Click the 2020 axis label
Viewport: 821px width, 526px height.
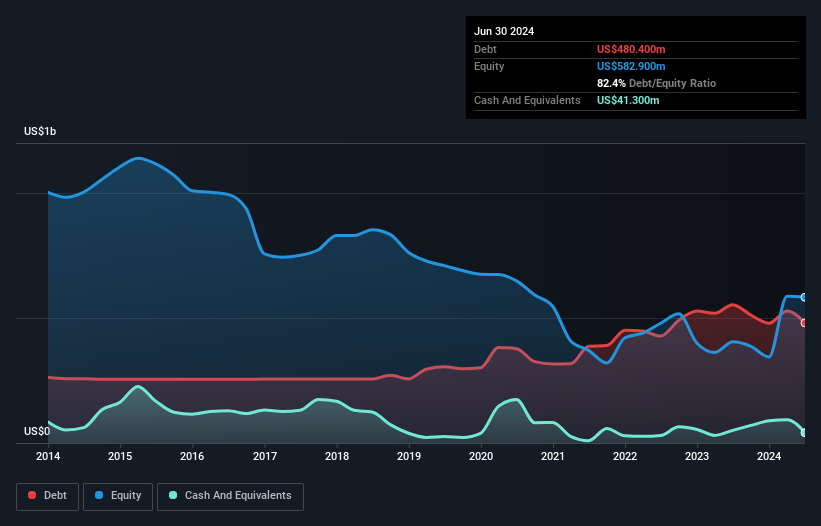(481, 456)
